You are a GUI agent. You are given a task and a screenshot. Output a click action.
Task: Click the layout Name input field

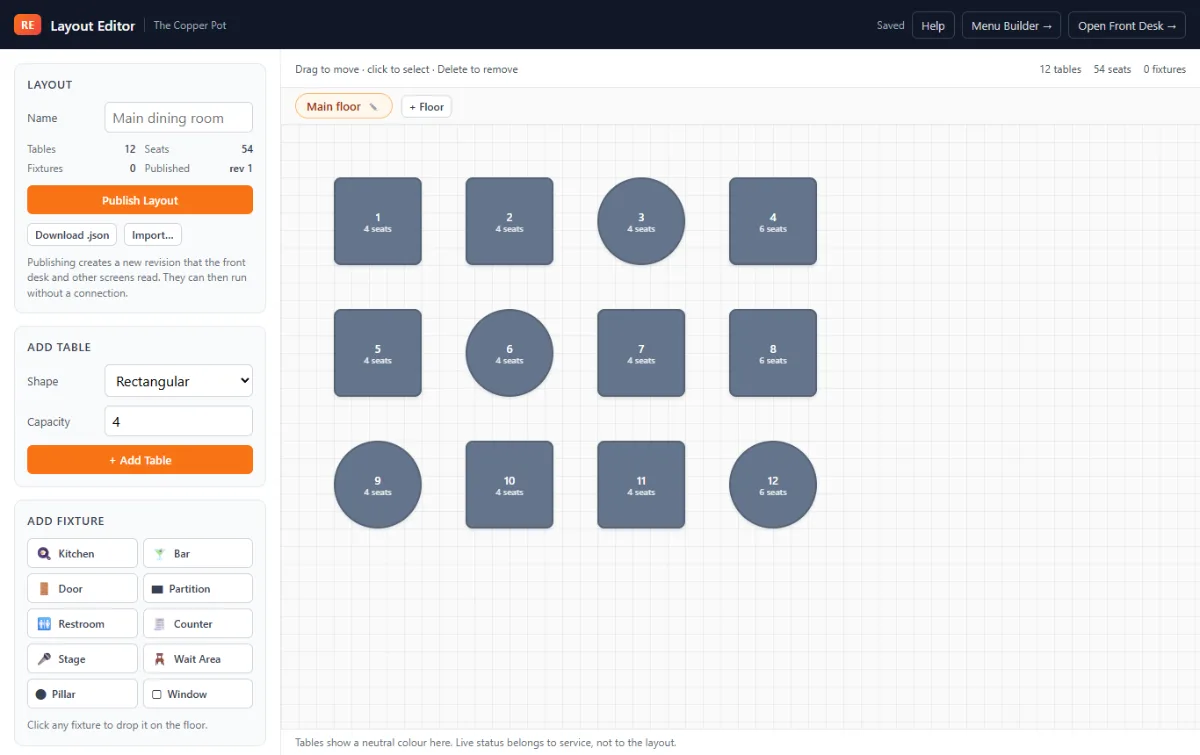pos(179,118)
